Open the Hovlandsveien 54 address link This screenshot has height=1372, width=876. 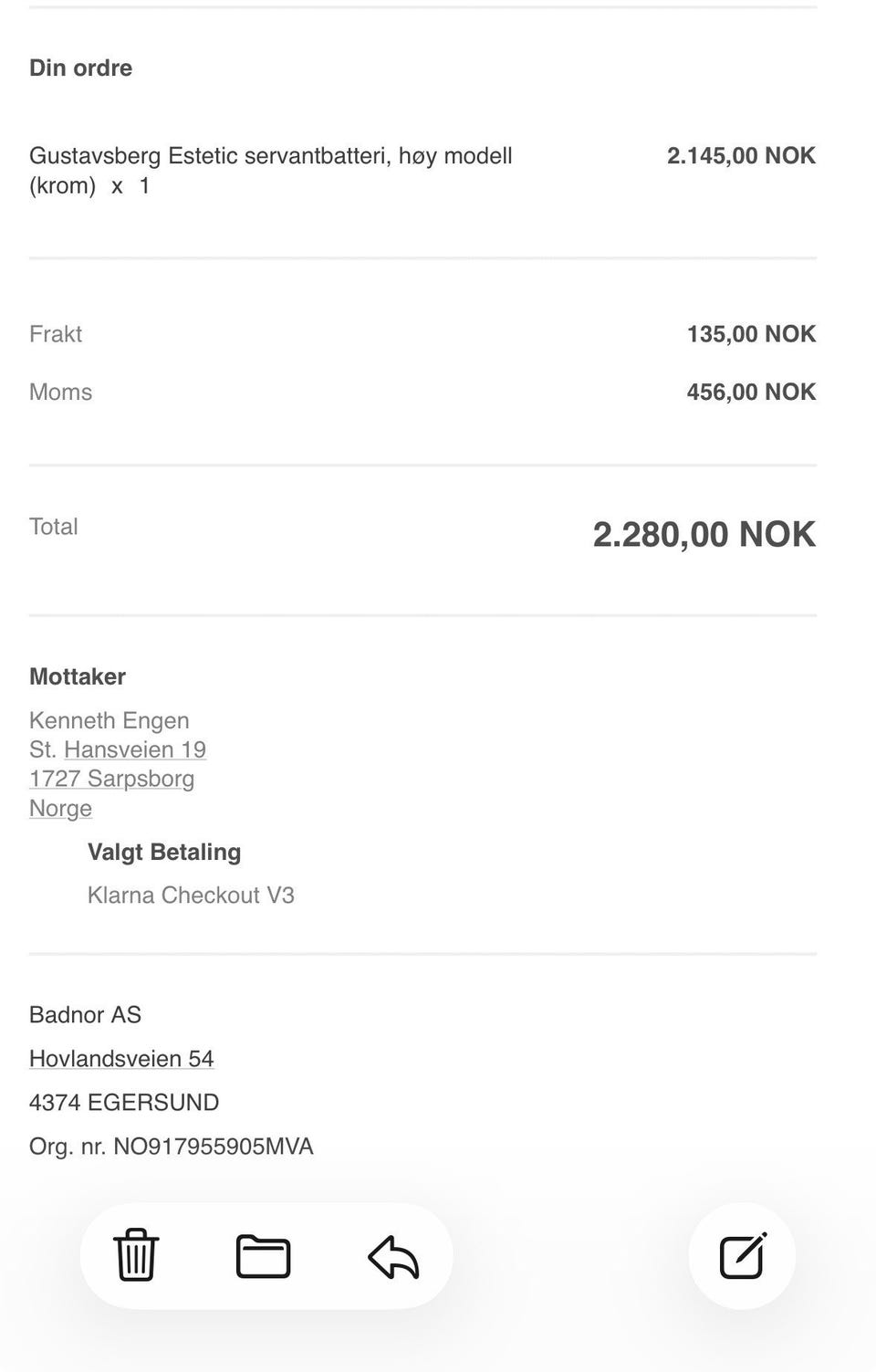[x=121, y=1059]
